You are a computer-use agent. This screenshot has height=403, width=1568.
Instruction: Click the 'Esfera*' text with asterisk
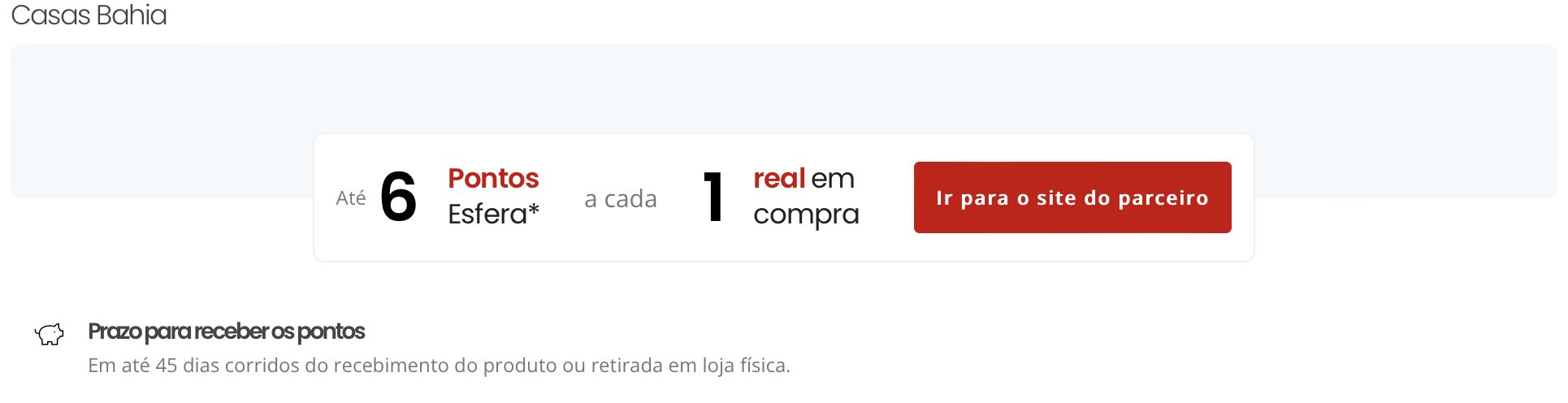coord(493,214)
